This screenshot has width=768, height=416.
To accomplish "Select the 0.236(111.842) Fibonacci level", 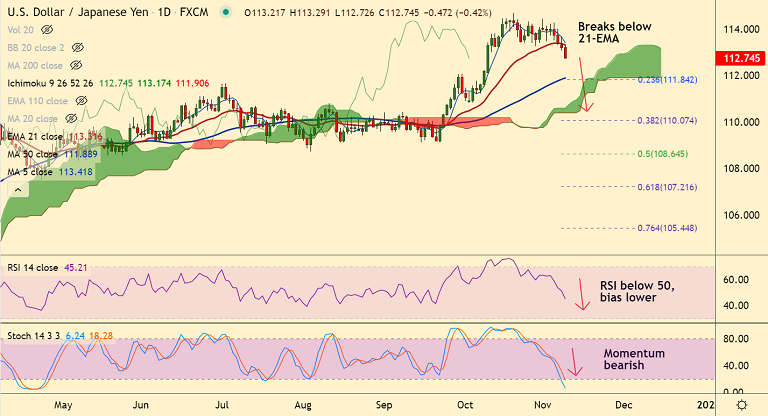I will (667, 79).
